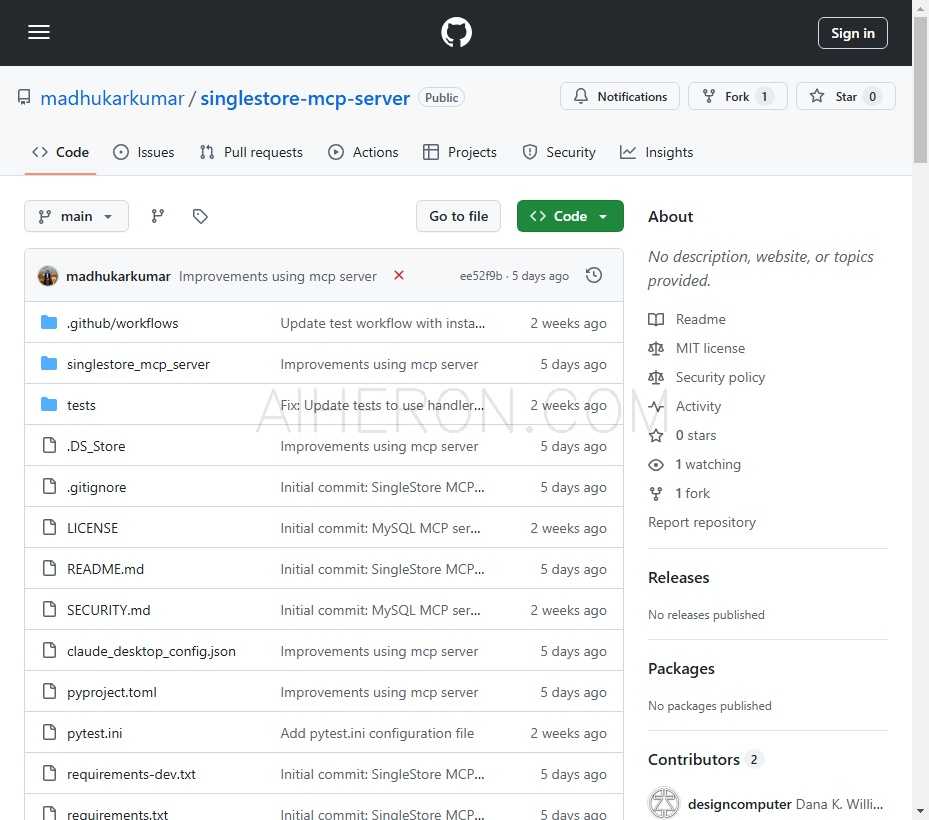Open commit ee52f9b link
Screen dimensions: 929x820
coord(480,276)
